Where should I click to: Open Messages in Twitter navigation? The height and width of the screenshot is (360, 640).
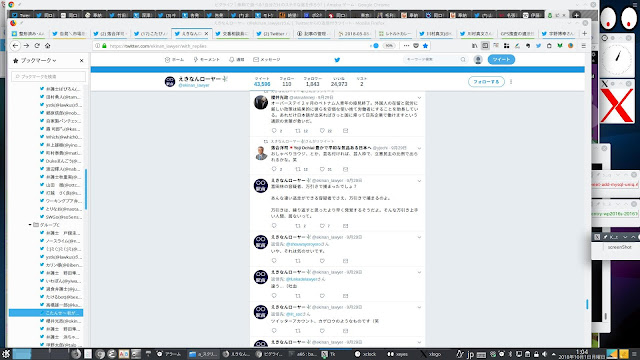pos(267,60)
